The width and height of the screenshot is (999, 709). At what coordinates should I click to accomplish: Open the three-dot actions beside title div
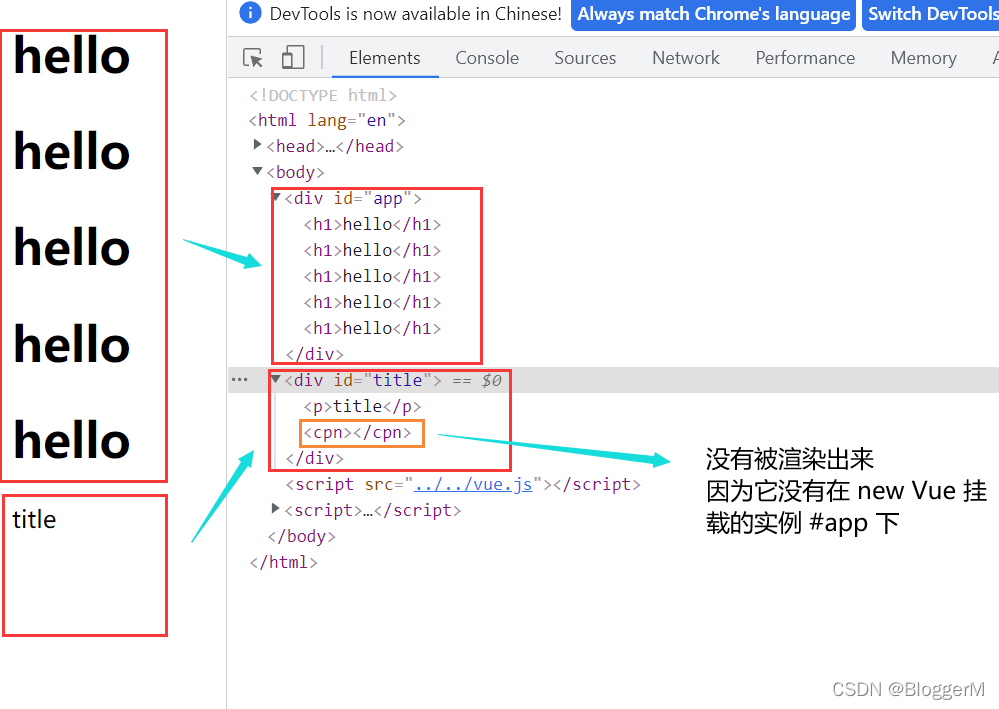(x=240, y=380)
